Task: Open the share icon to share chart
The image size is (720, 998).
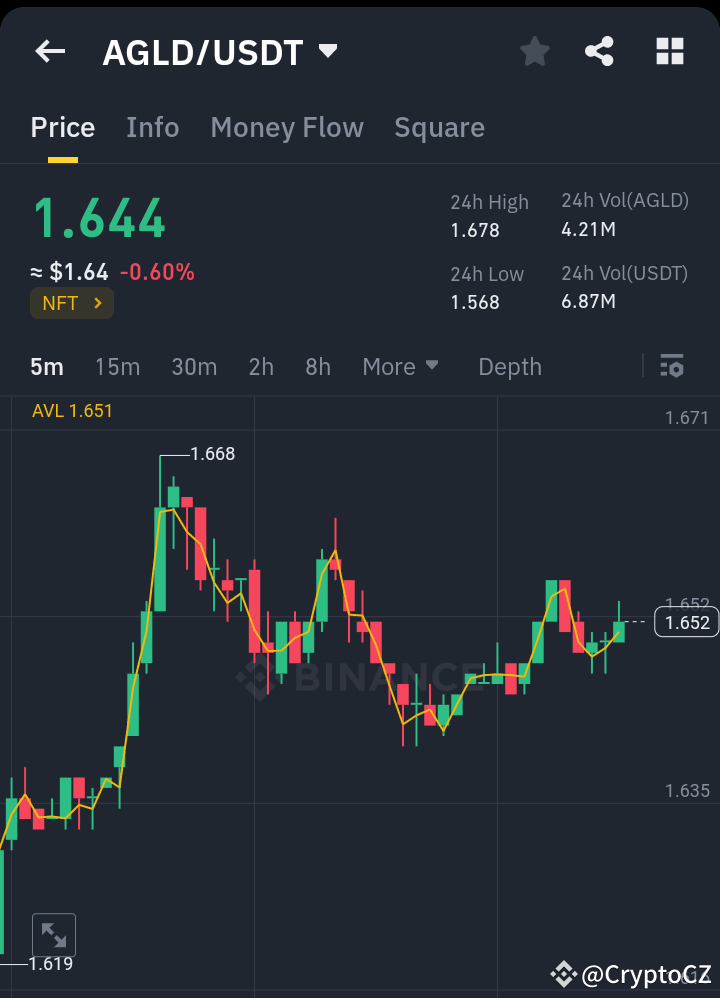Action: 599,51
